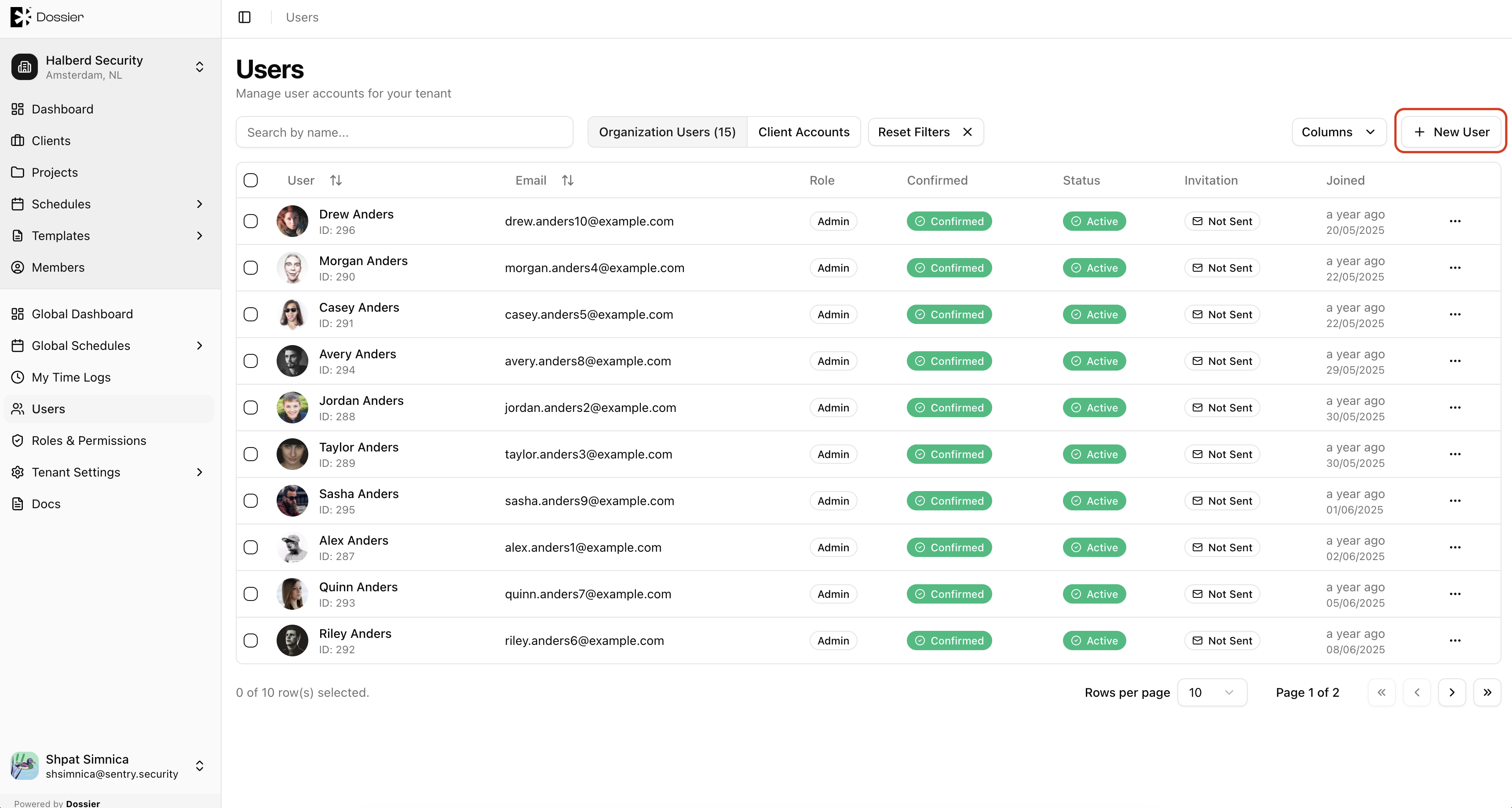The width and height of the screenshot is (1512, 808).
Task: Go to the next page arrow
Action: pos(1452,692)
